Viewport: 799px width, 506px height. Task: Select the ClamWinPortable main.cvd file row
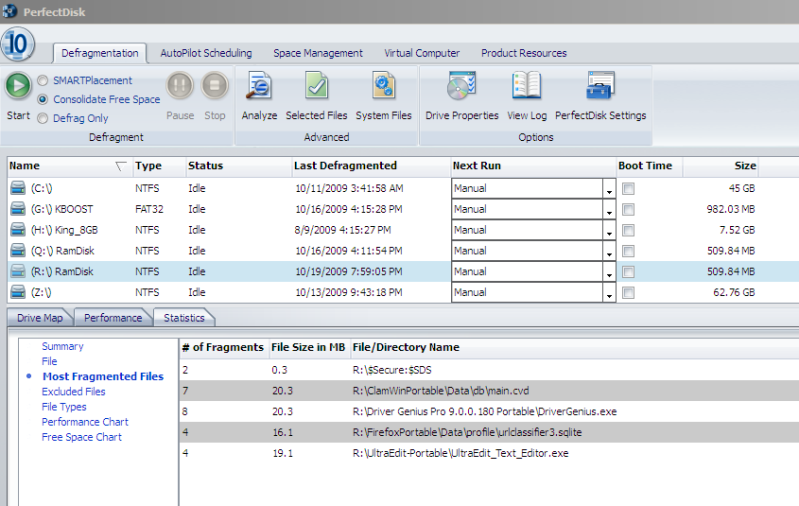point(489,391)
